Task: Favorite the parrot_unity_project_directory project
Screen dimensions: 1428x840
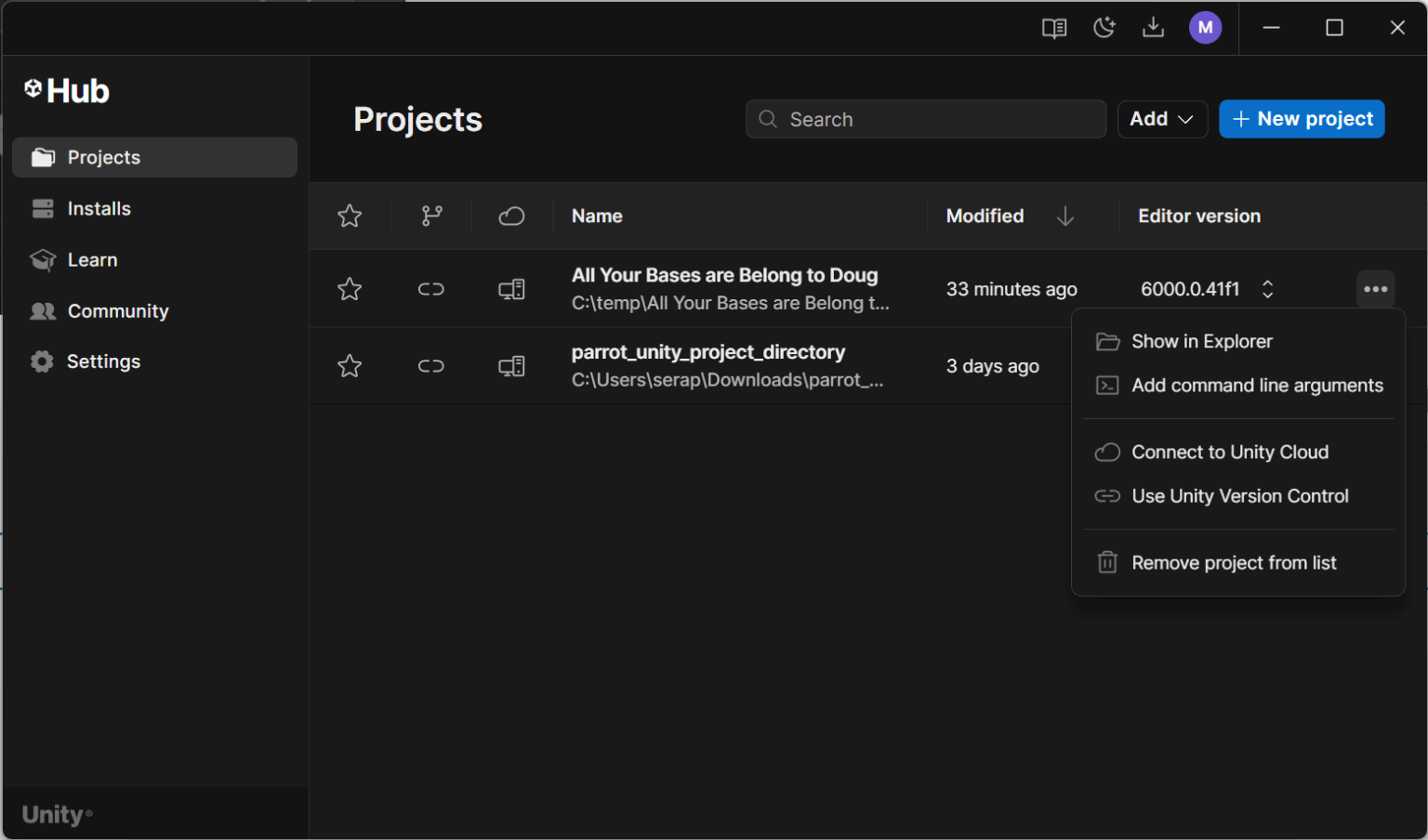Action: 350,366
